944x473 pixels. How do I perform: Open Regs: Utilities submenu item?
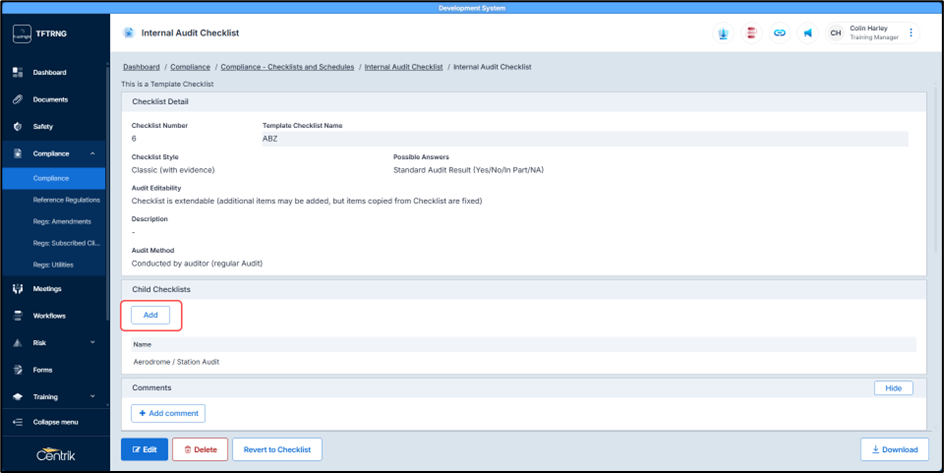53,265
